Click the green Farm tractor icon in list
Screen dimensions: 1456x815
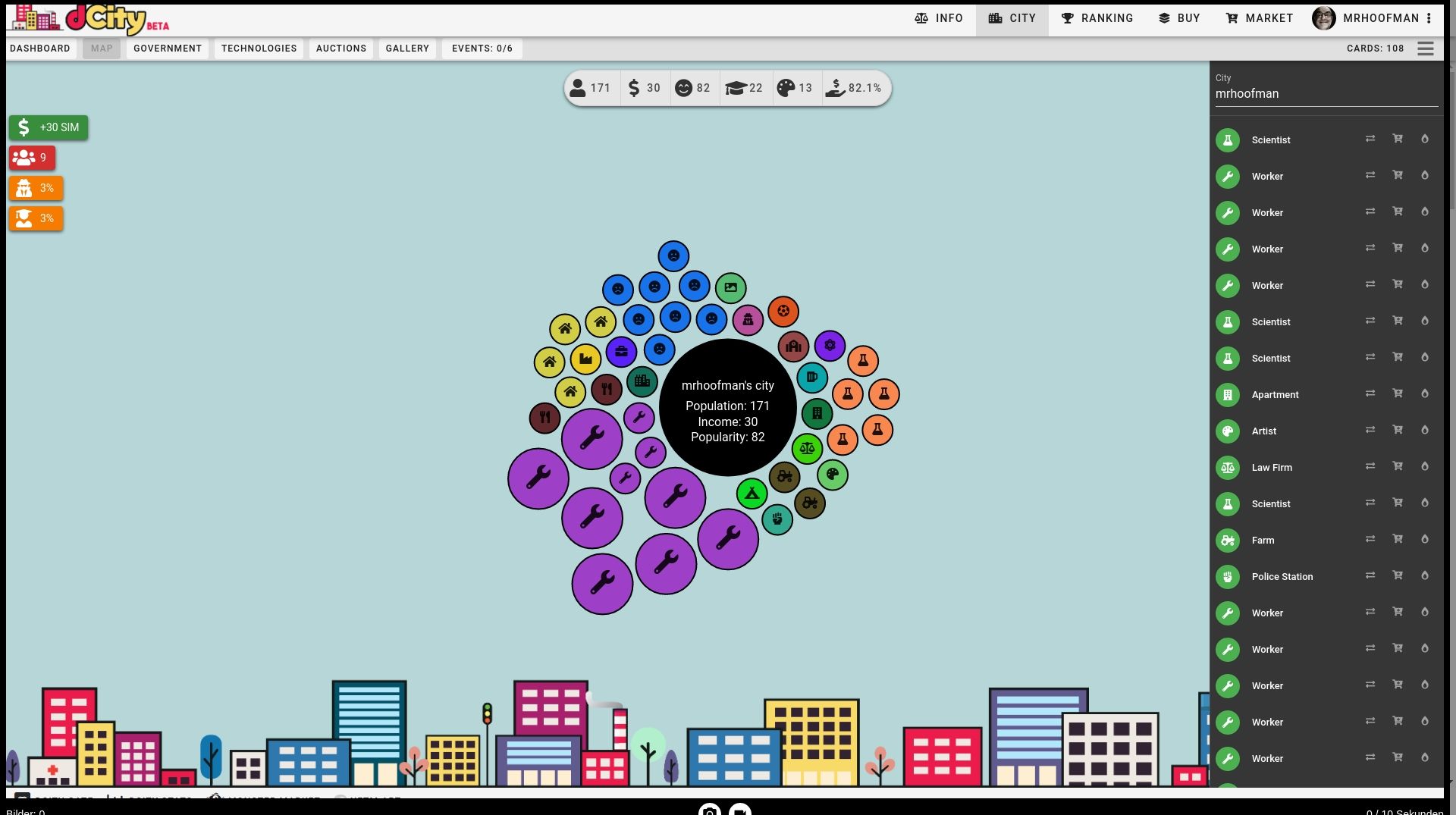pos(1227,541)
